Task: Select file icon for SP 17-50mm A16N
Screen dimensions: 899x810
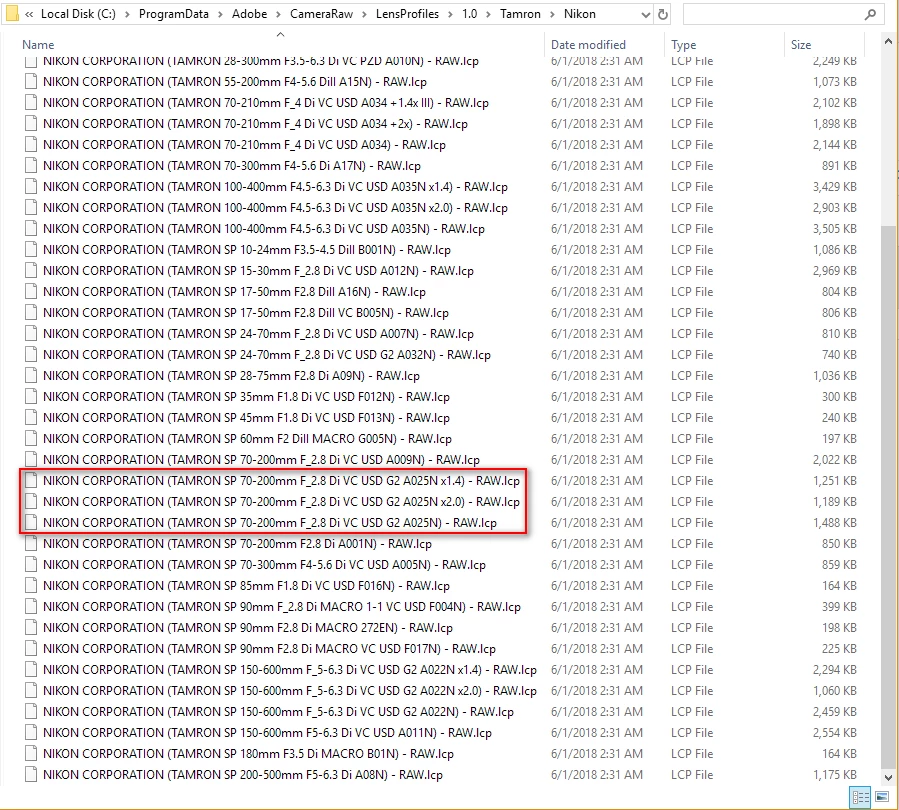Action: (x=31, y=291)
